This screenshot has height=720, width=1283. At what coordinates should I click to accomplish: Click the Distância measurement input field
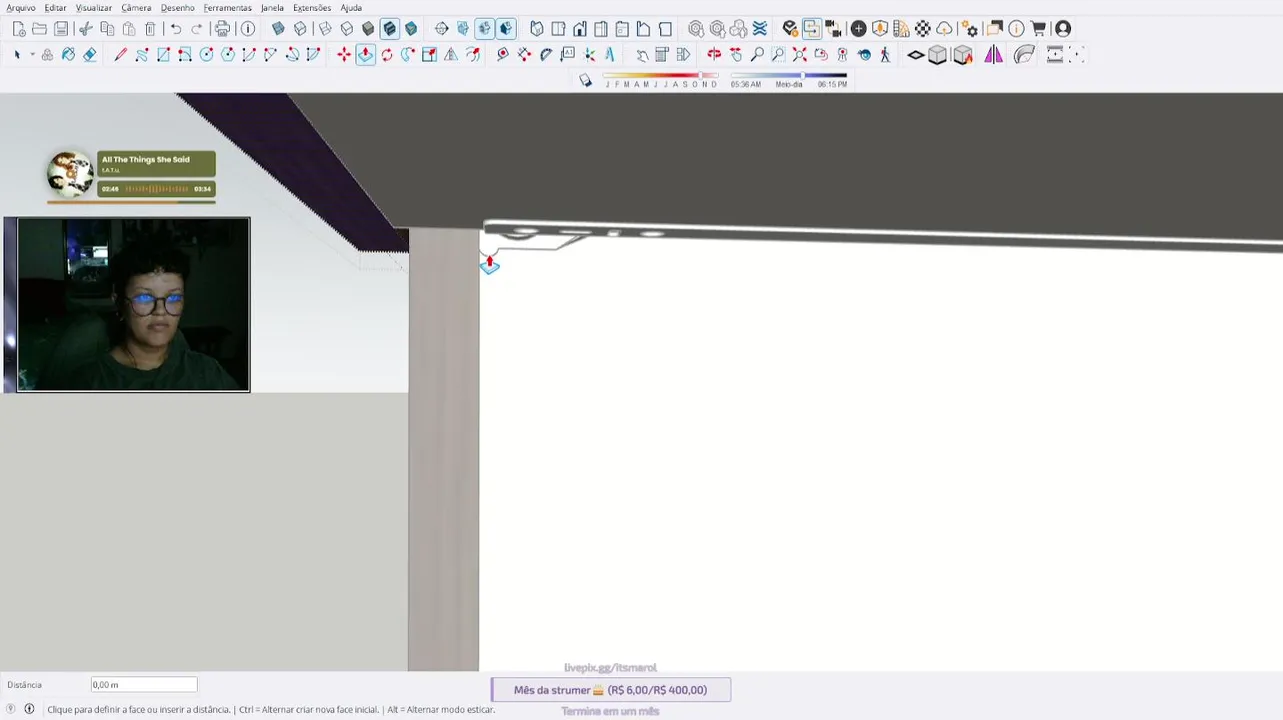(x=144, y=685)
